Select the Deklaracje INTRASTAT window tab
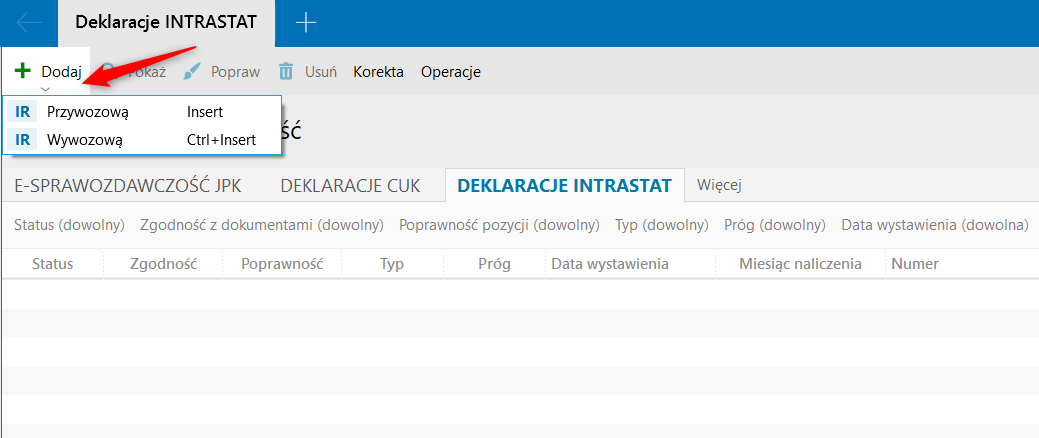 click(166, 22)
